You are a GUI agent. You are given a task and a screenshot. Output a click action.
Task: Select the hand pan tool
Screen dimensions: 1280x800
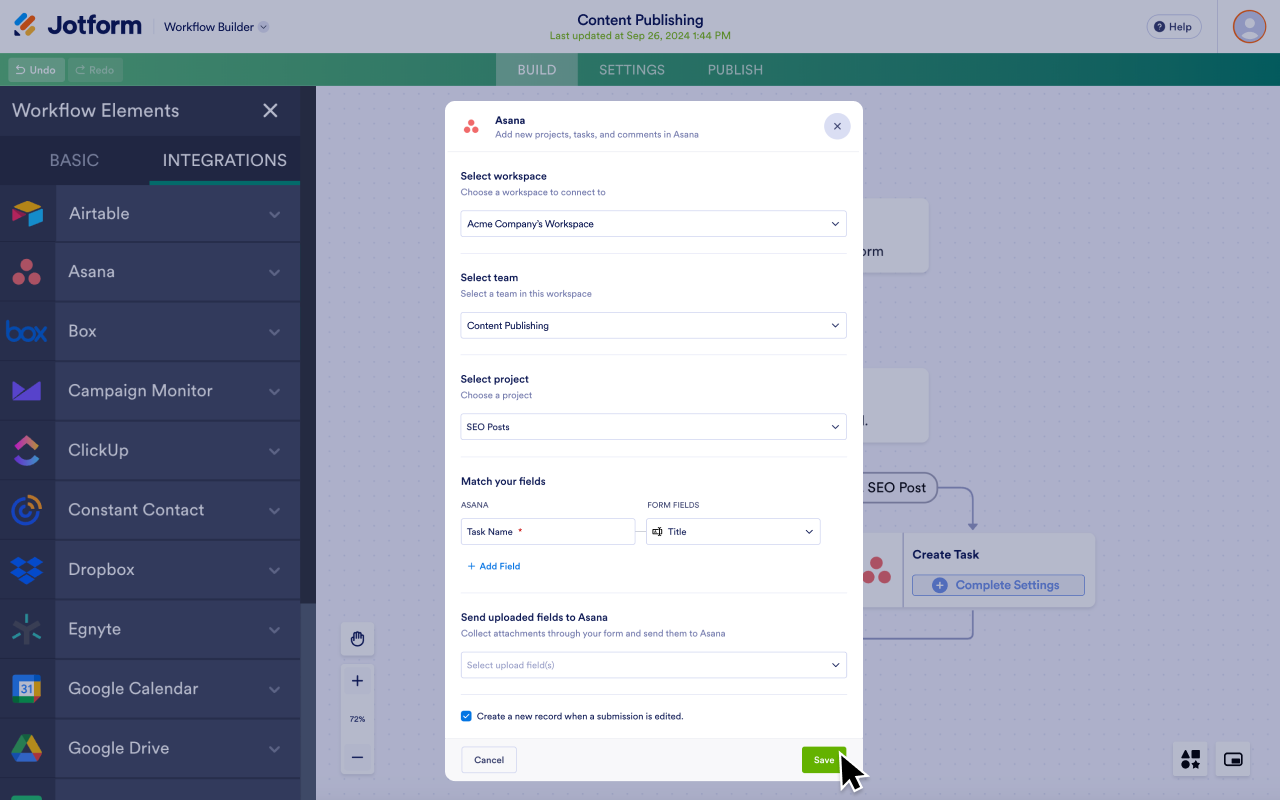pyautogui.click(x=357, y=639)
